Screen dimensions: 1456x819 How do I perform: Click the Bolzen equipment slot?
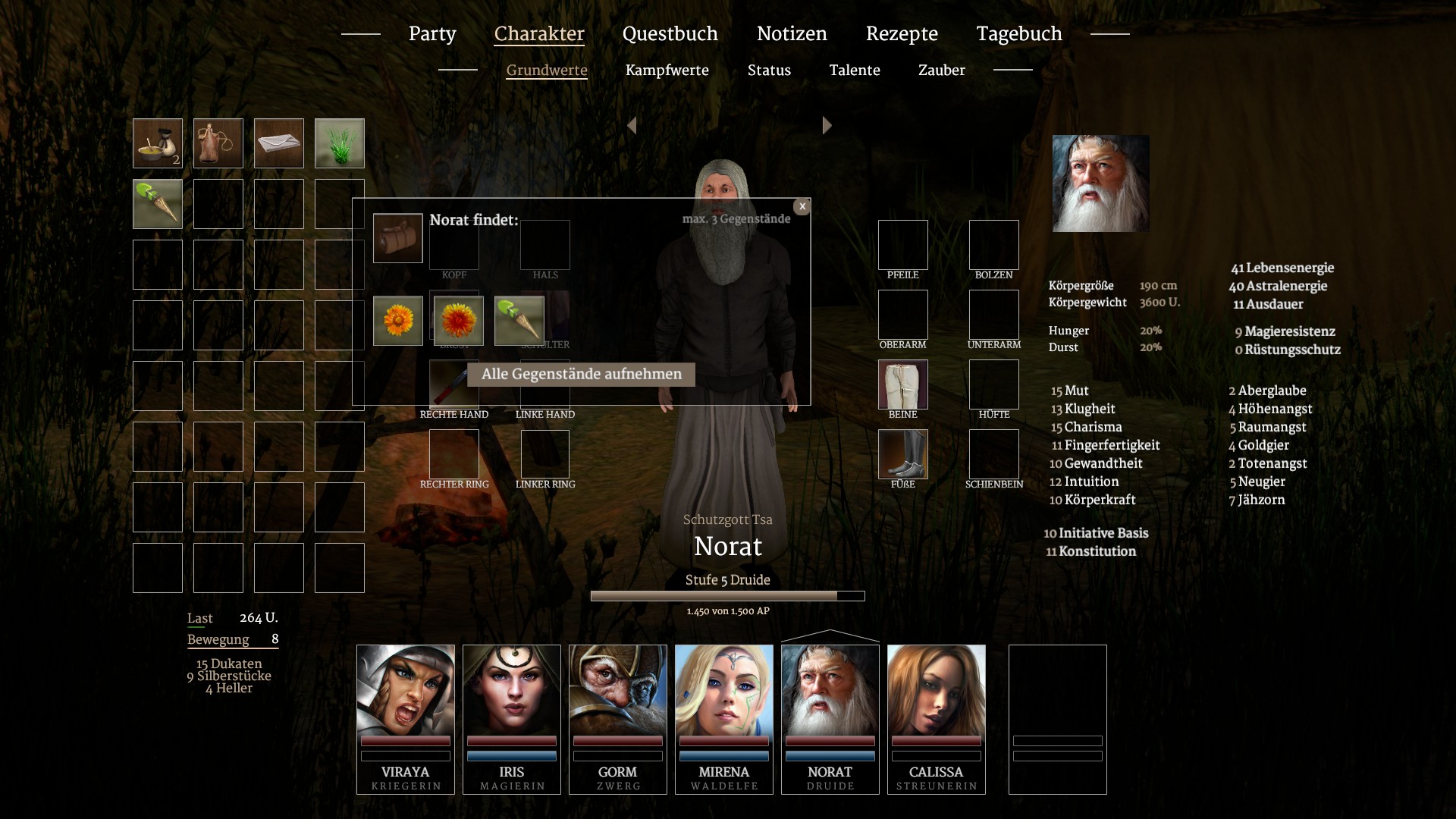tap(994, 245)
